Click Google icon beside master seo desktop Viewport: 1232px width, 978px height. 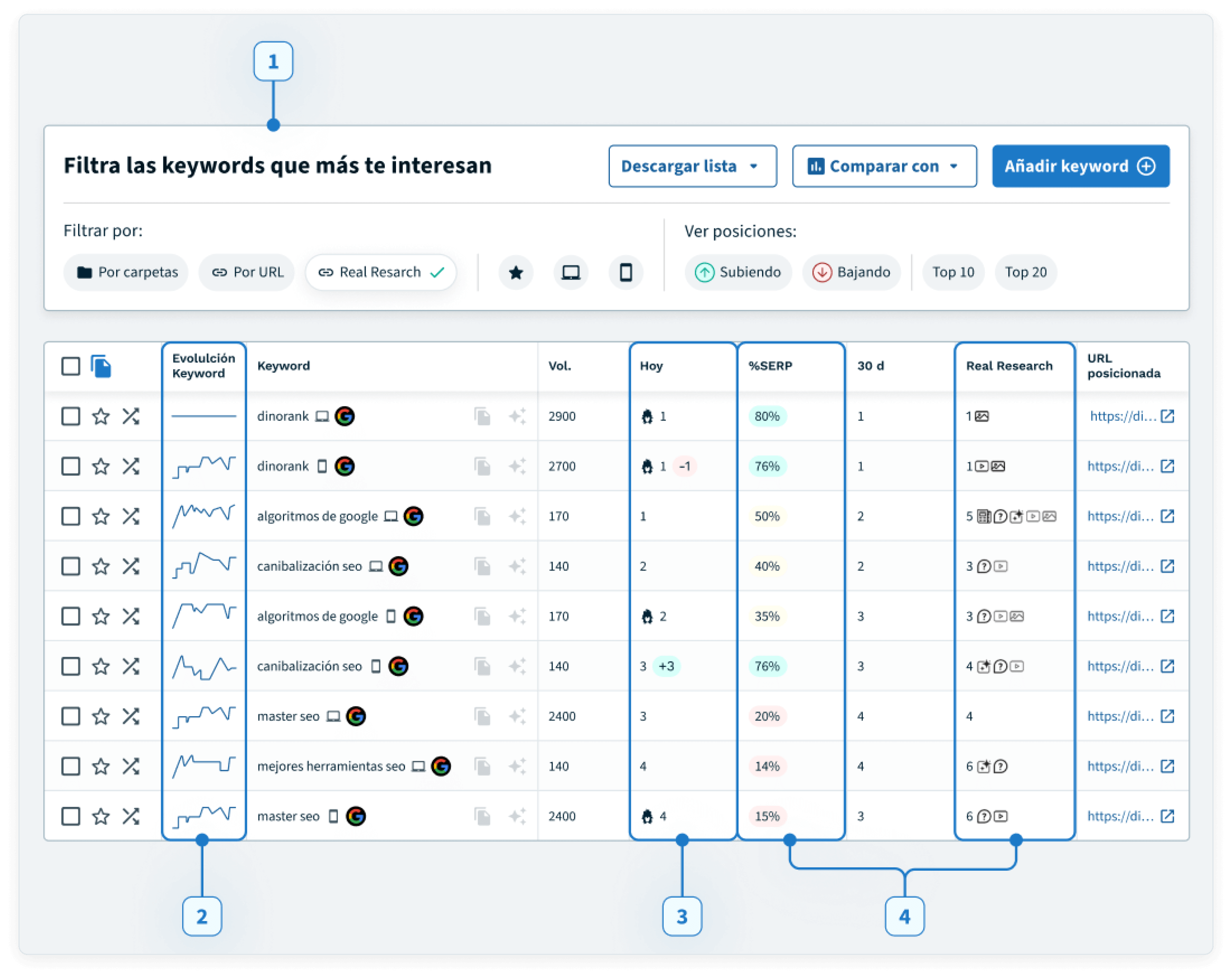(356, 716)
